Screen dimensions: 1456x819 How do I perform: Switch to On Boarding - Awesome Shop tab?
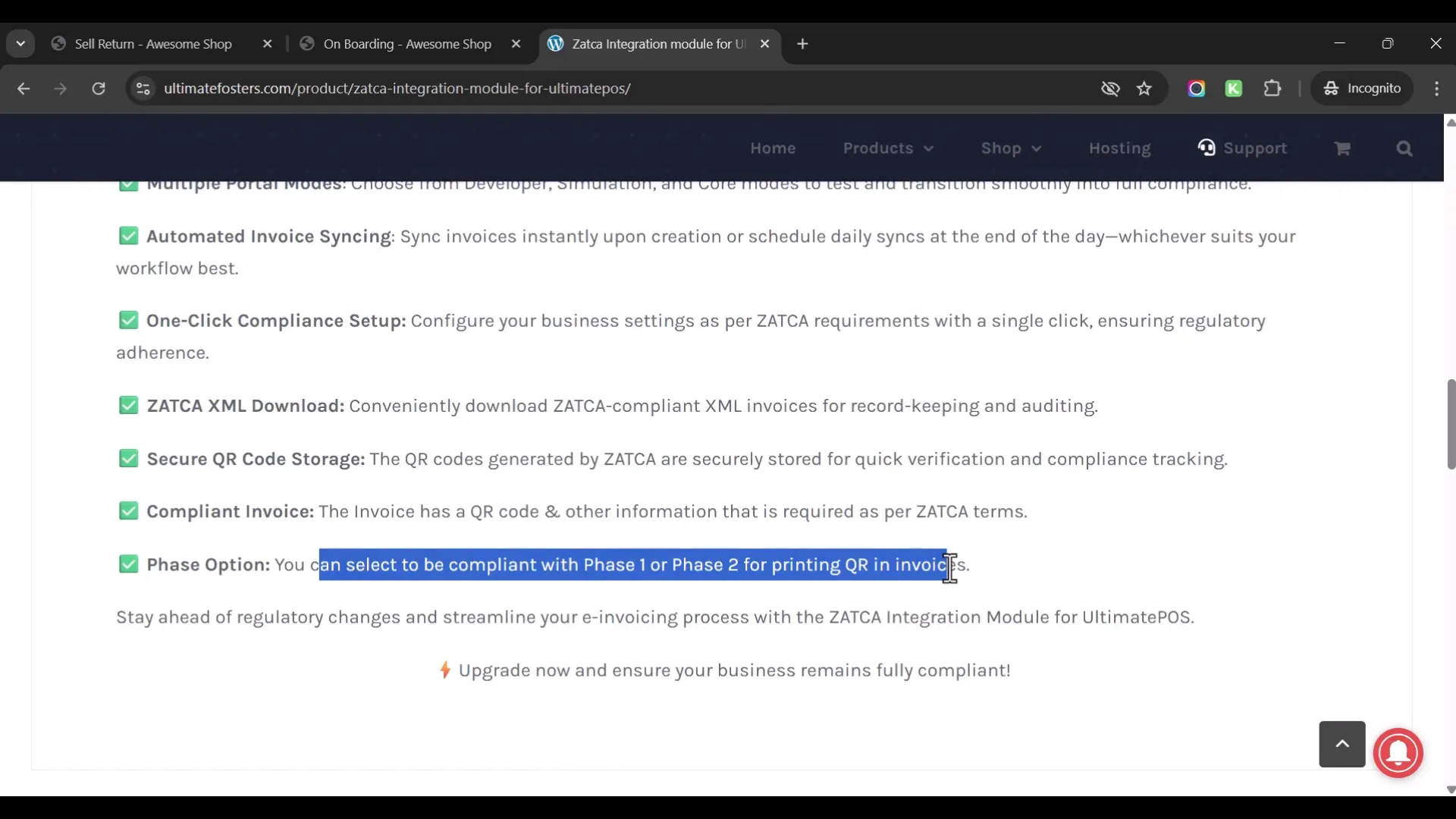click(407, 44)
